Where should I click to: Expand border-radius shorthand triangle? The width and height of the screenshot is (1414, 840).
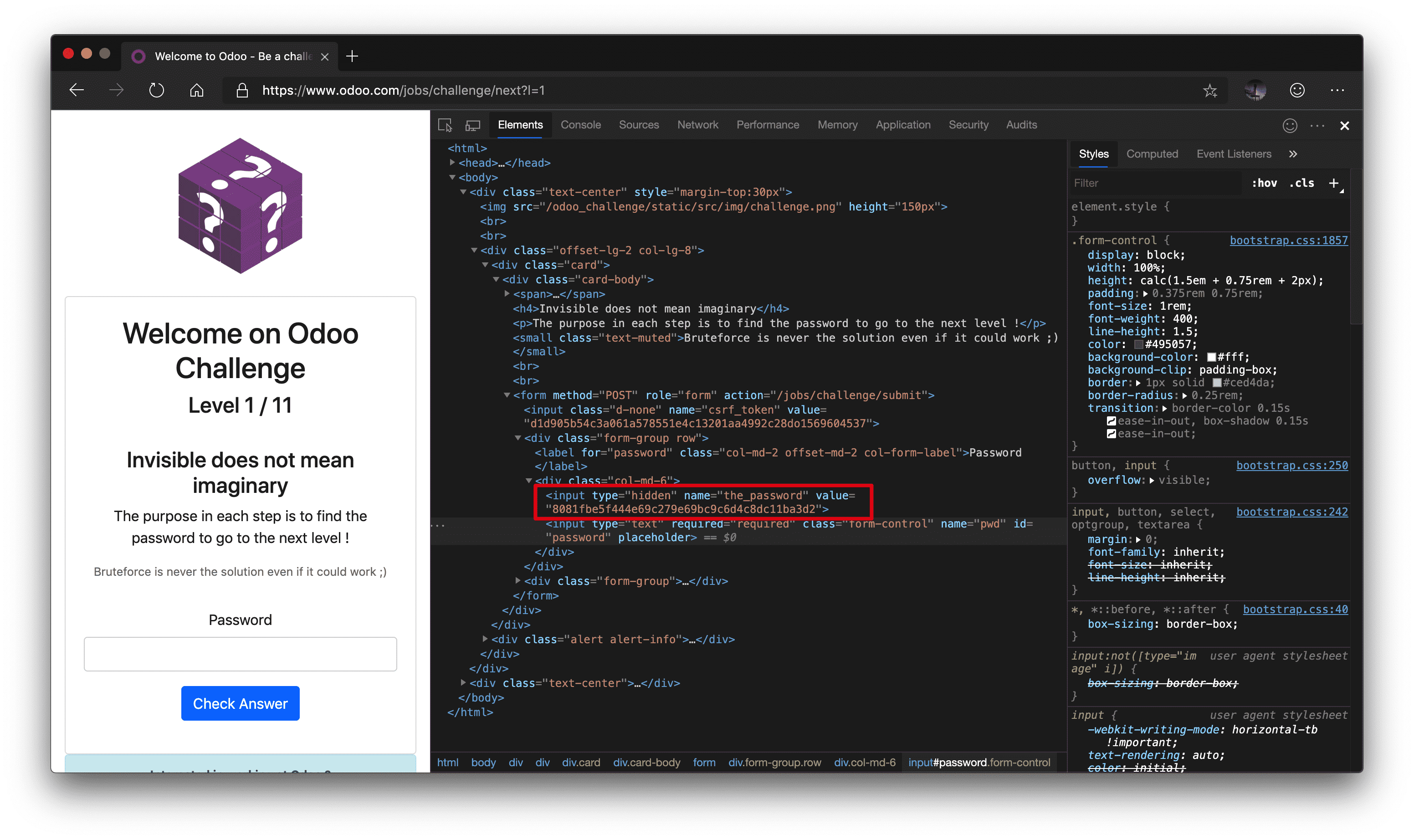point(1184,396)
